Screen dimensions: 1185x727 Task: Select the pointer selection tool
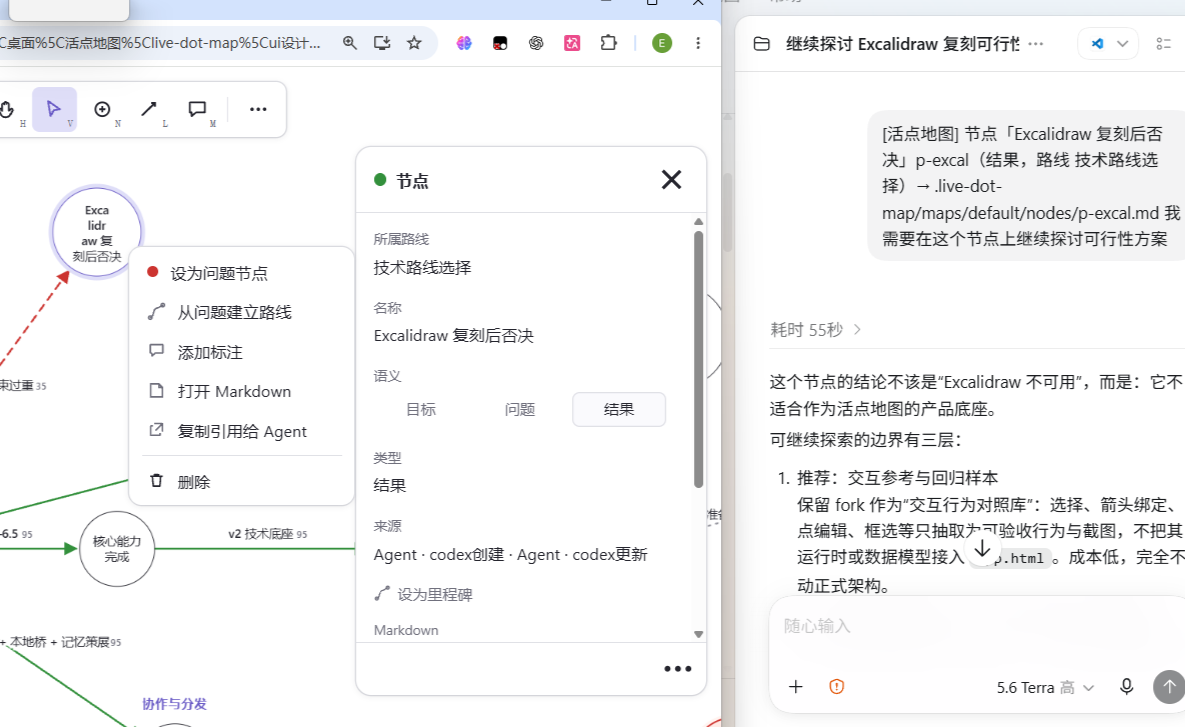[x=54, y=110]
